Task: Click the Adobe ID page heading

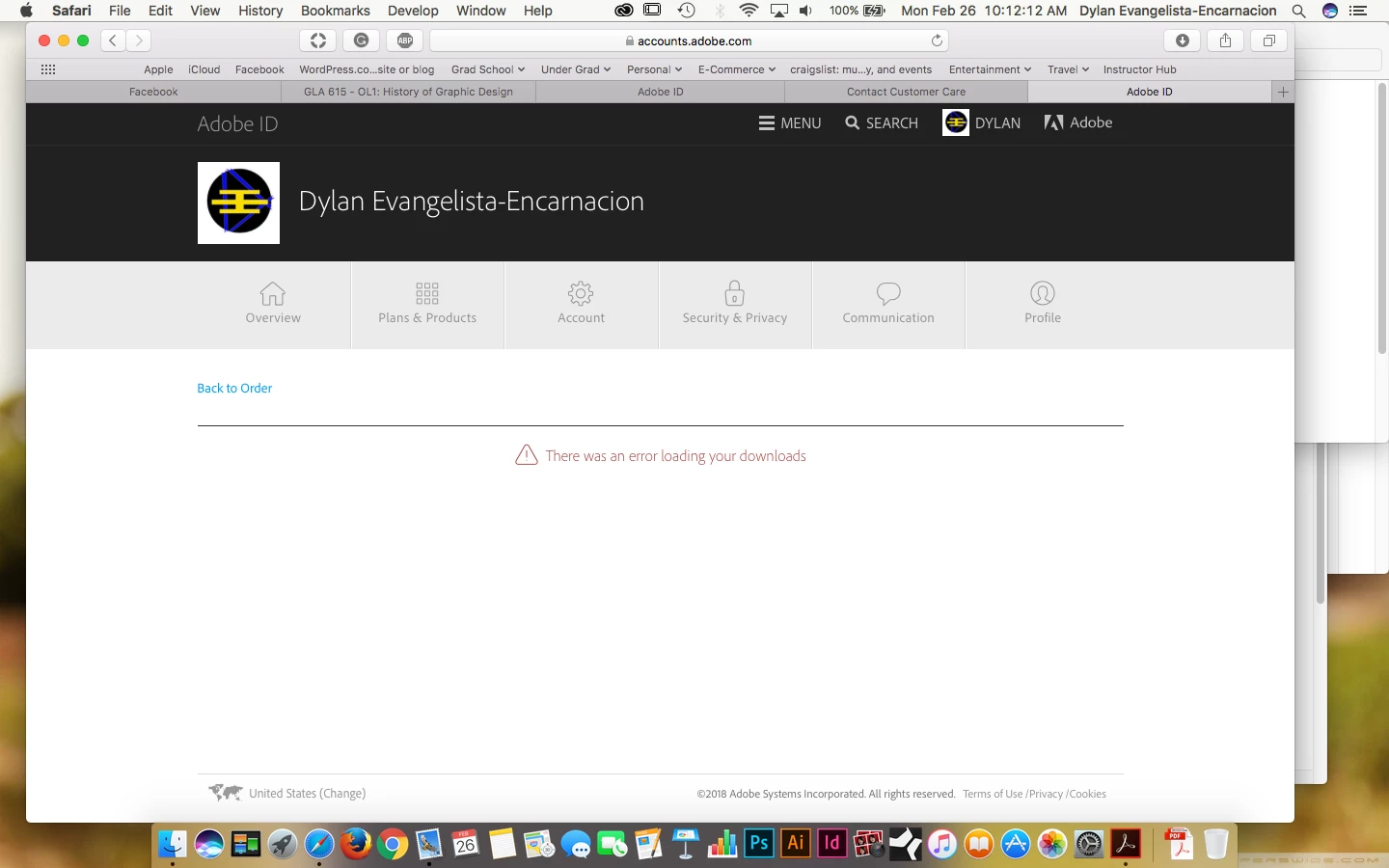Action: click(237, 123)
